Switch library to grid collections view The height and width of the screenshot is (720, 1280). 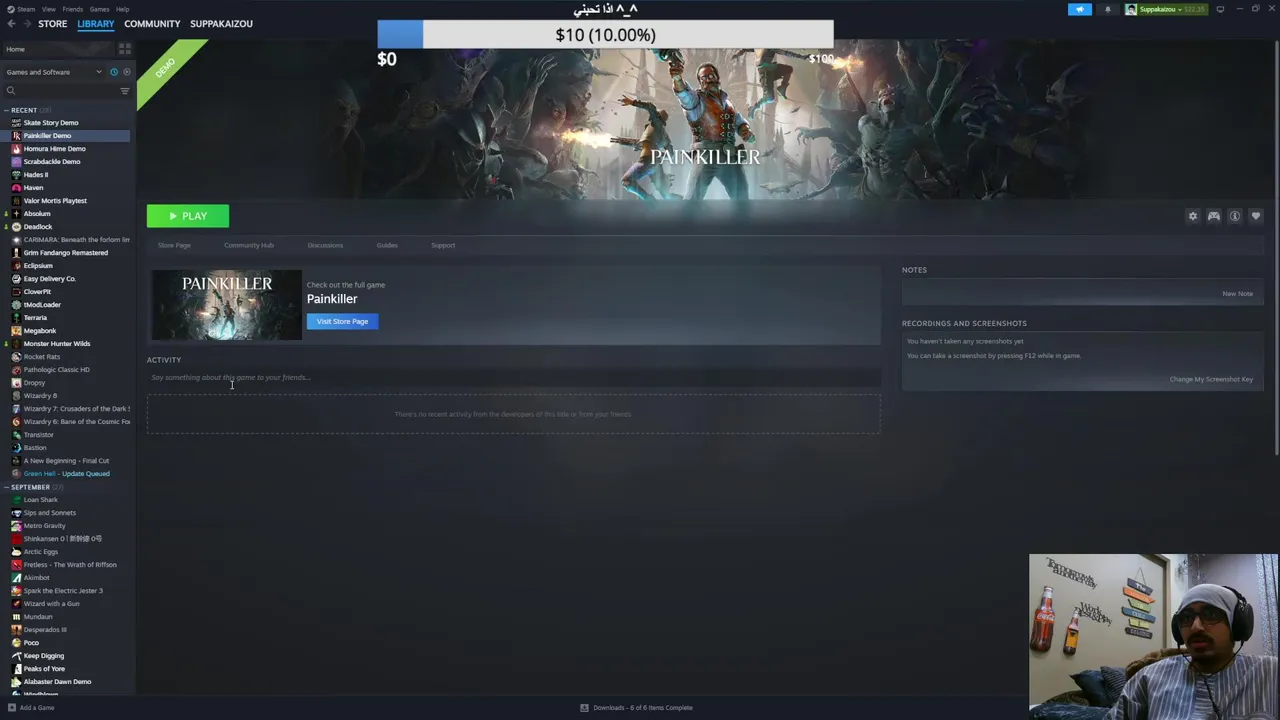point(125,49)
